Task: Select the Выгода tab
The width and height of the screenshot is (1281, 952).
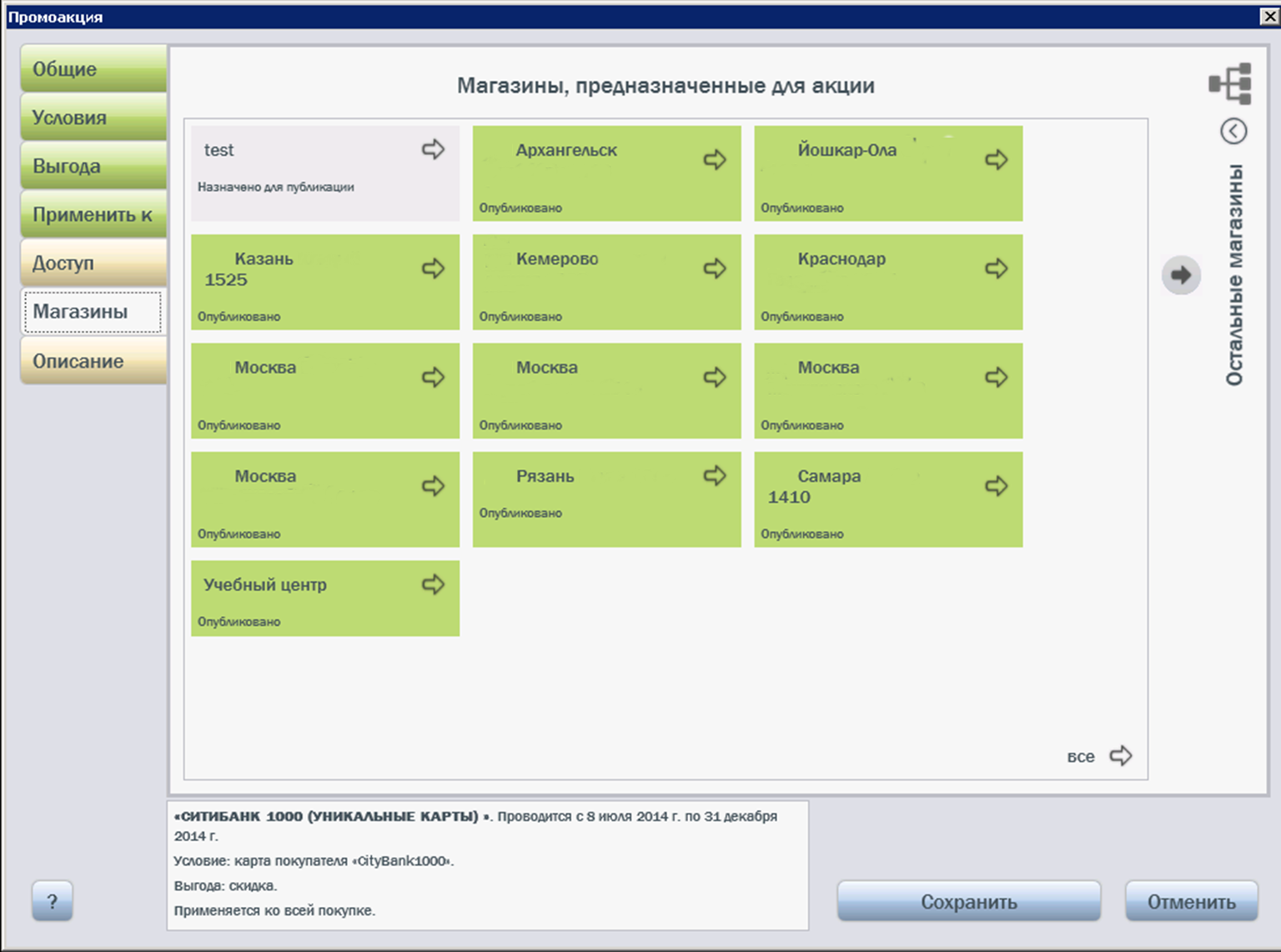Action: (93, 165)
